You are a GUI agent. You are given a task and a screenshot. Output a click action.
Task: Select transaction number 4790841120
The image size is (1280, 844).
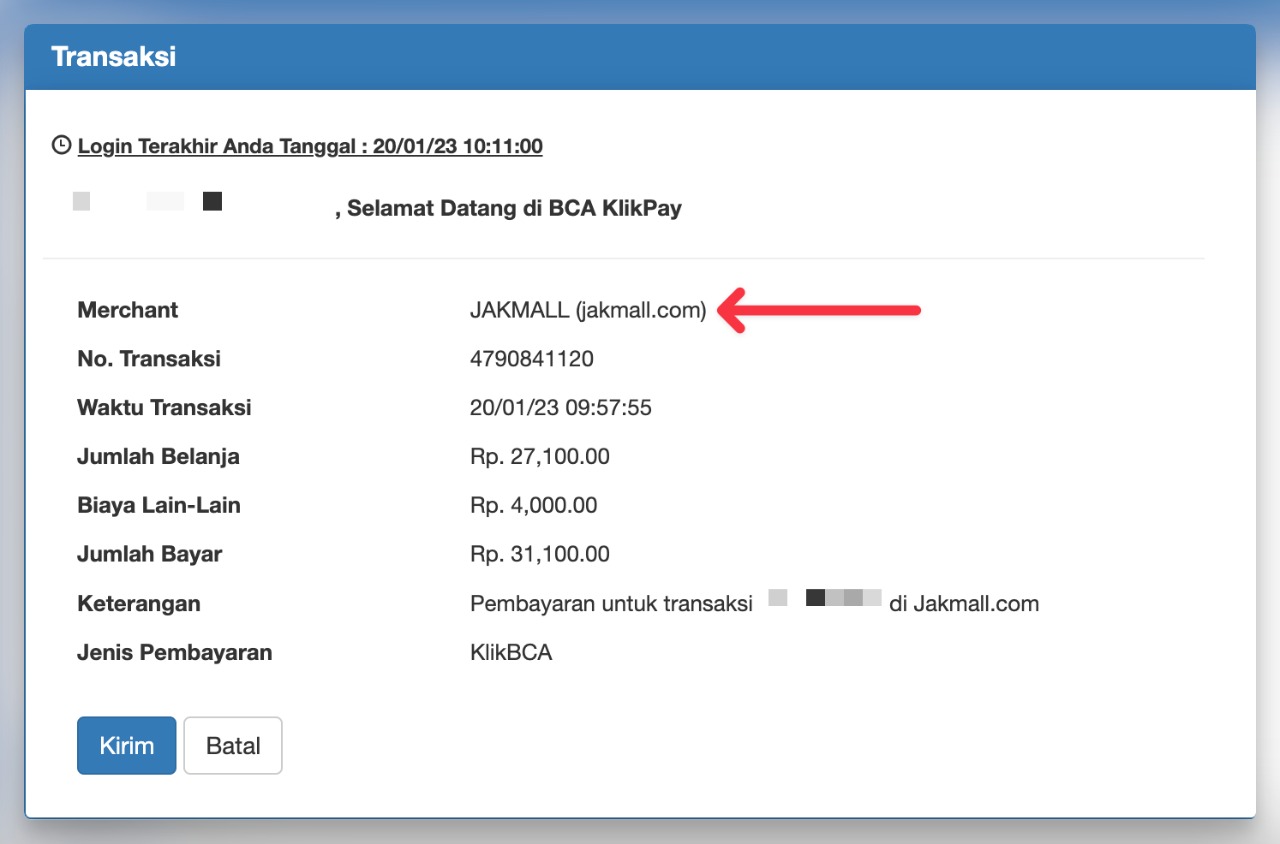(x=532, y=359)
